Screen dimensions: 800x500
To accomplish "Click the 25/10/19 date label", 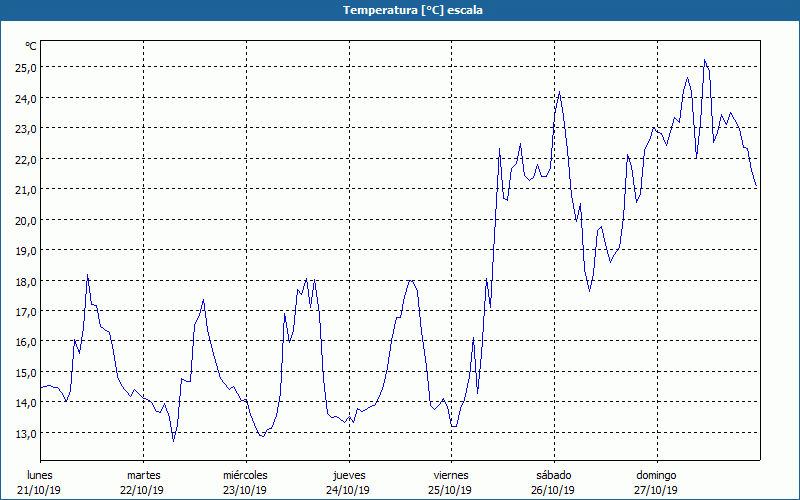I will point(451,490).
